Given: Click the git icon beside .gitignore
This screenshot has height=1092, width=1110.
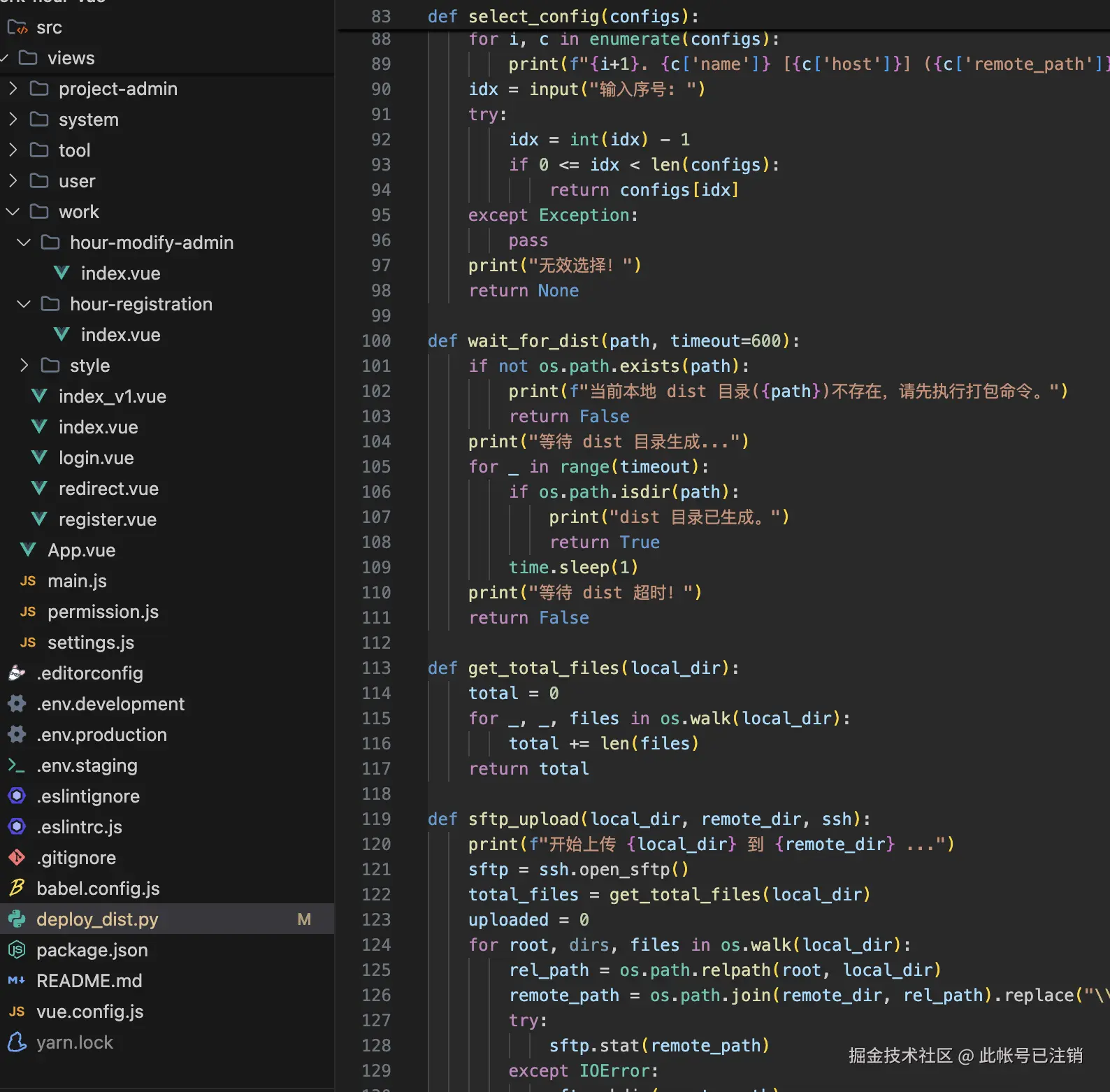Looking at the screenshot, I should tap(17, 858).
